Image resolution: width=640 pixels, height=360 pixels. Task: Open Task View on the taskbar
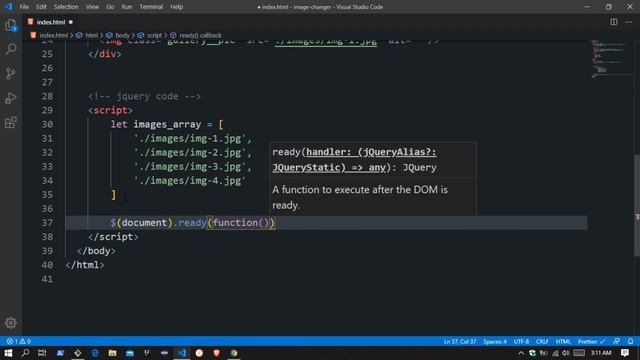coord(42,353)
